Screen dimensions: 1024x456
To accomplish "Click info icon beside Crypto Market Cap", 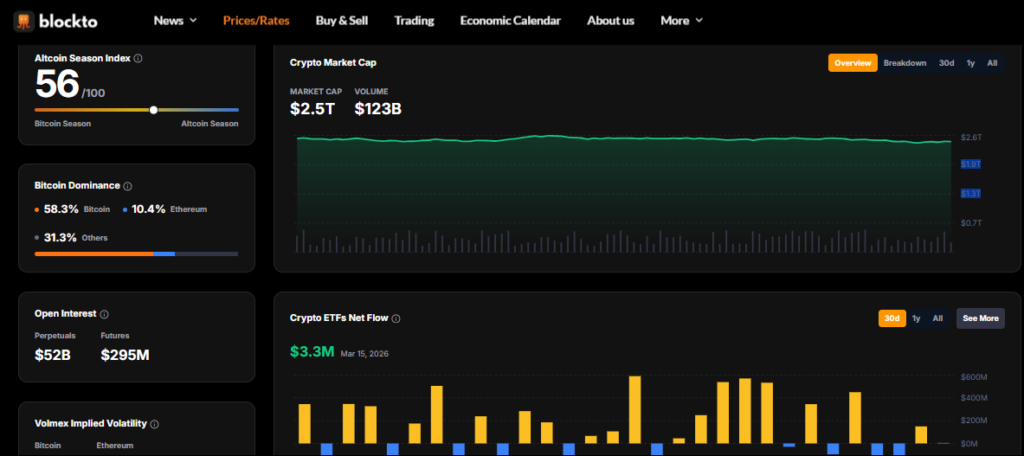I will click(384, 62).
